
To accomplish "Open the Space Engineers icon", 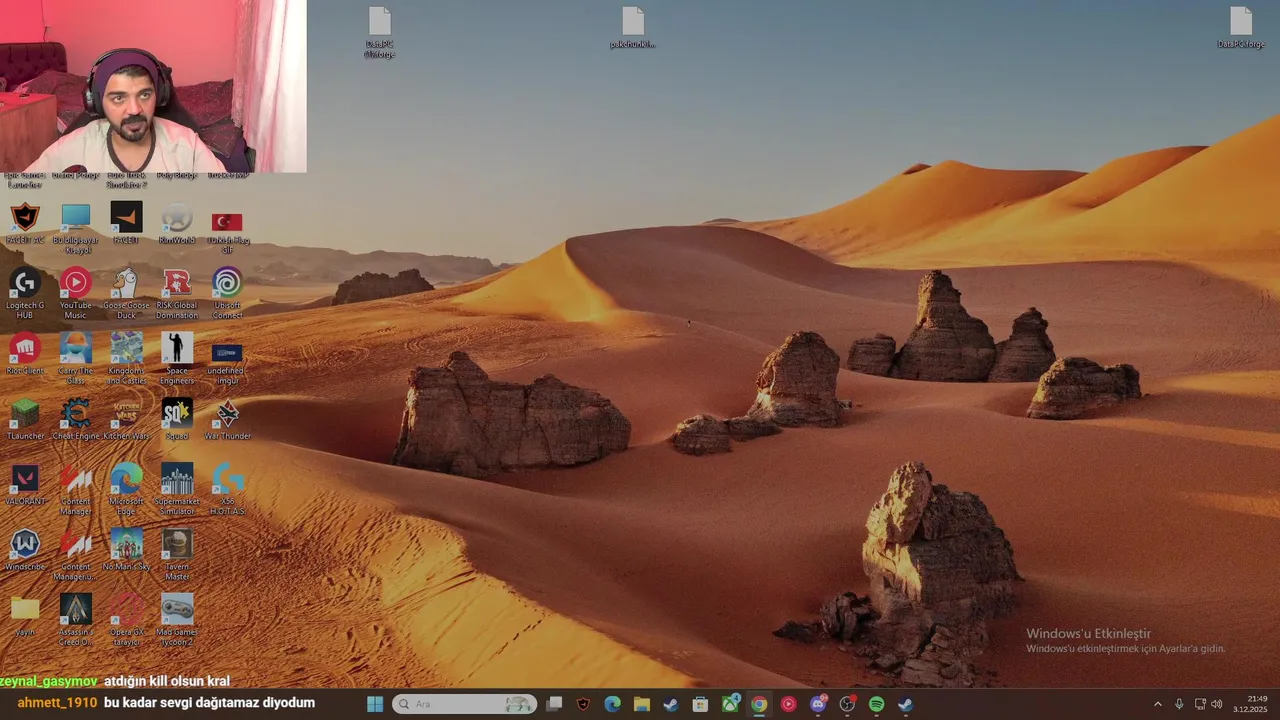I will pos(177,359).
